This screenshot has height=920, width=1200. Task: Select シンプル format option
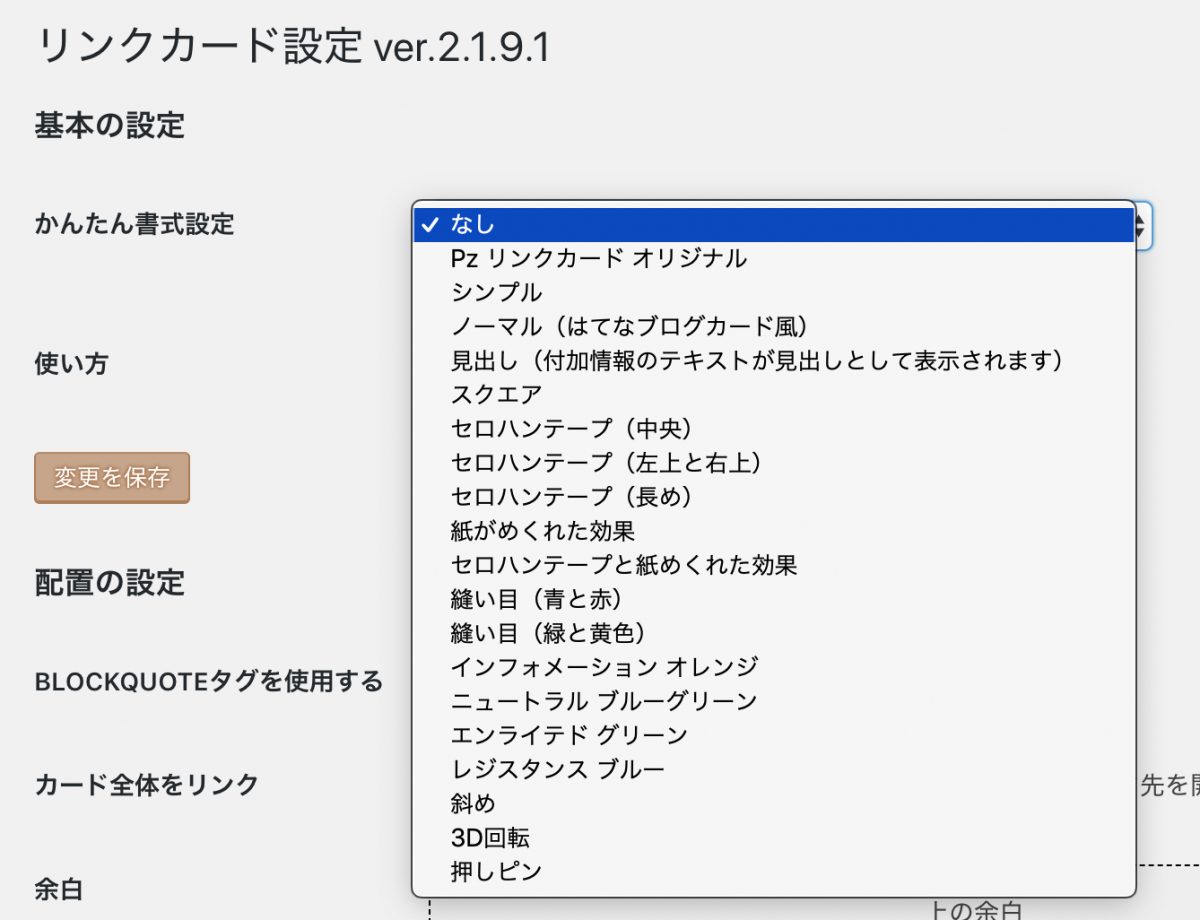[774, 292]
